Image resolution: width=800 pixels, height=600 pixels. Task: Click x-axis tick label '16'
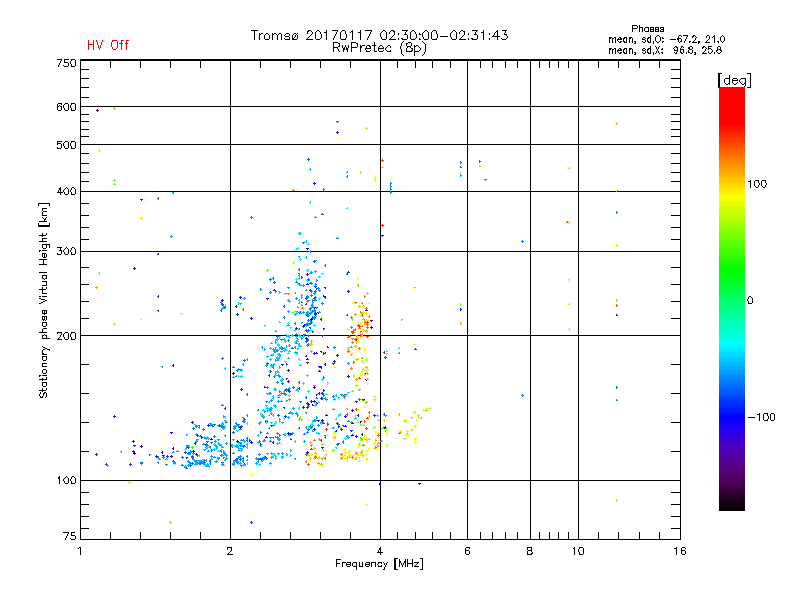tap(680, 551)
